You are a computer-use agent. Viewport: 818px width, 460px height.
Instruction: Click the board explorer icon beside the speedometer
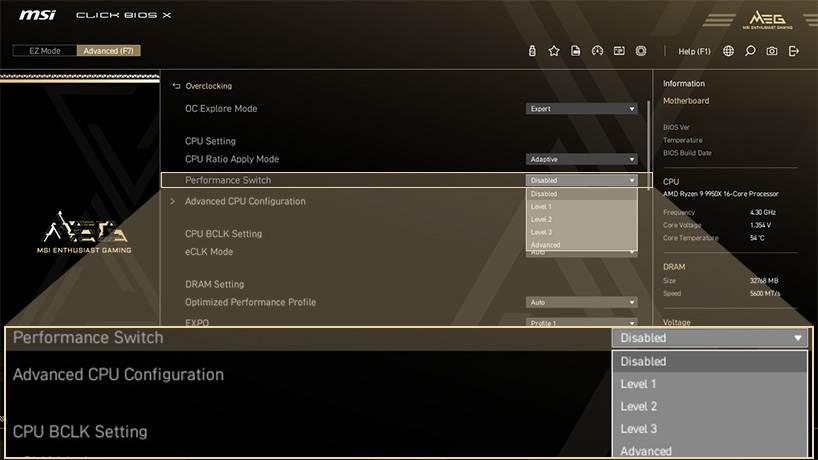[x=619, y=51]
